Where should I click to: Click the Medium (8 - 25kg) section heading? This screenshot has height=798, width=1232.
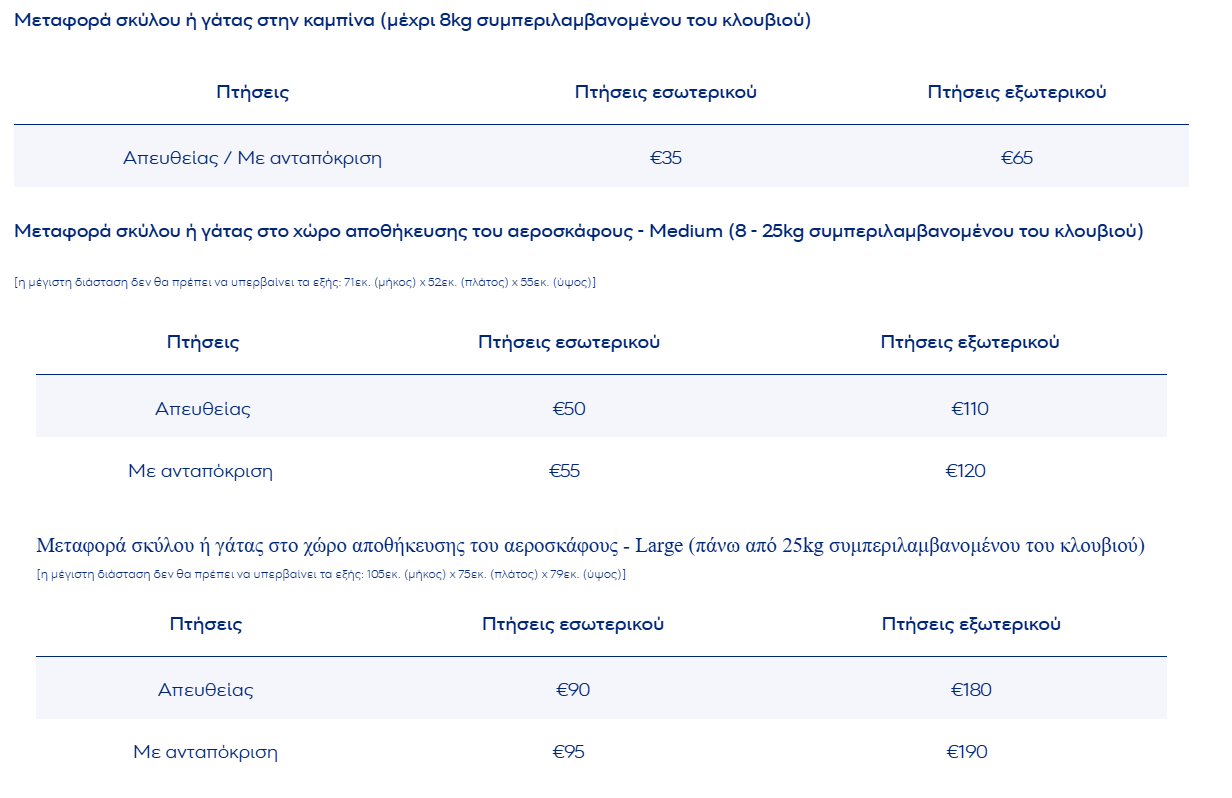[x=579, y=231]
